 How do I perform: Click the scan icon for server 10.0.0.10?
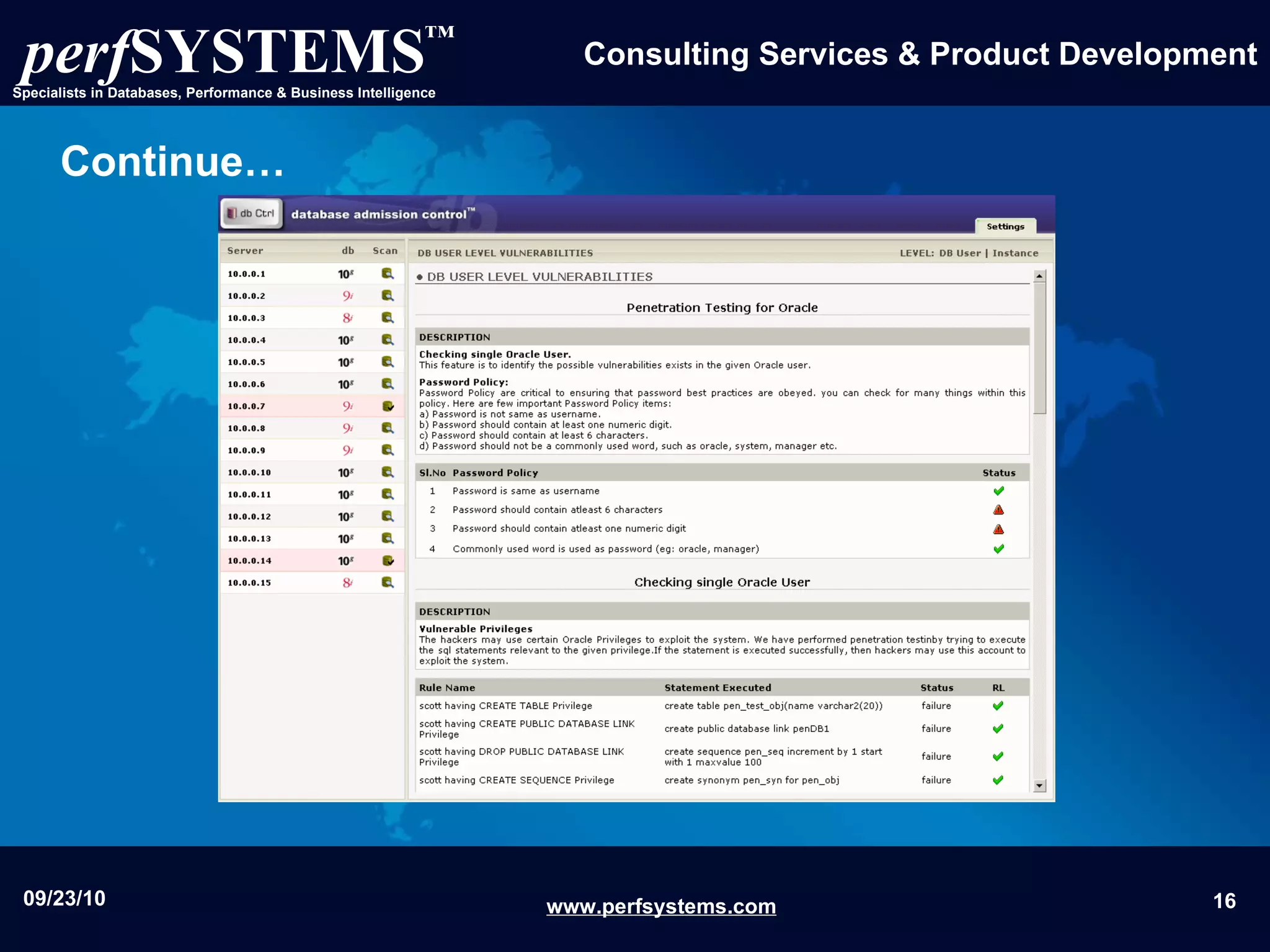click(x=388, y=472)
